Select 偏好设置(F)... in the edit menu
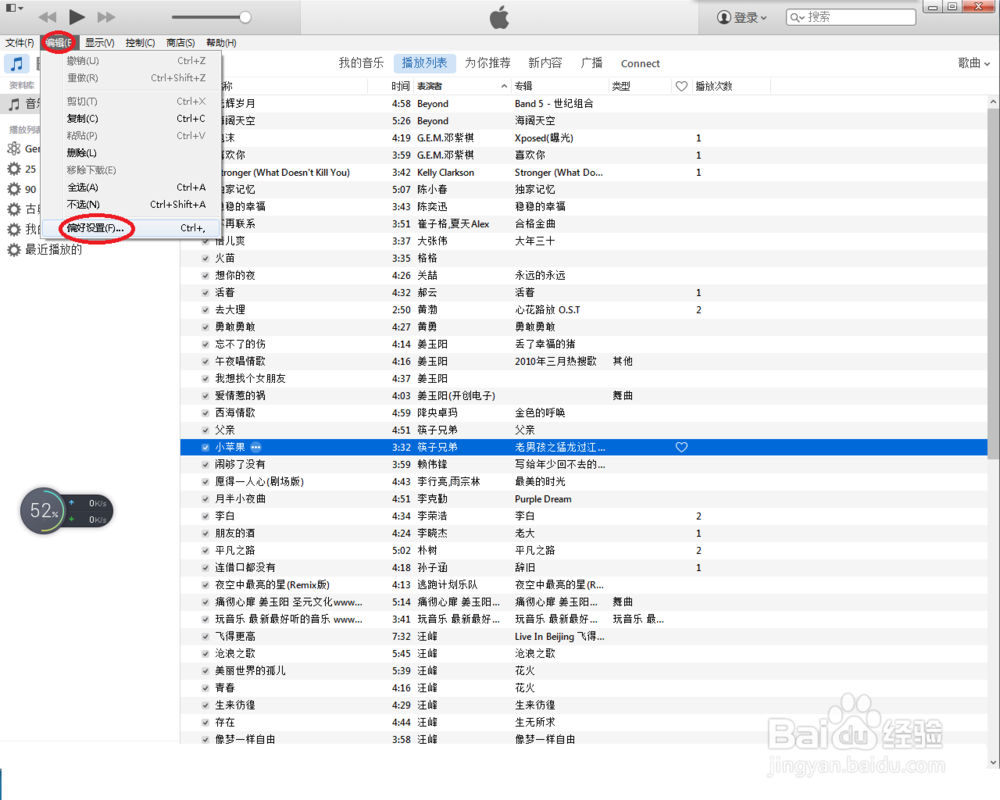Screen dimensions: 1000x800 (133, 228)
